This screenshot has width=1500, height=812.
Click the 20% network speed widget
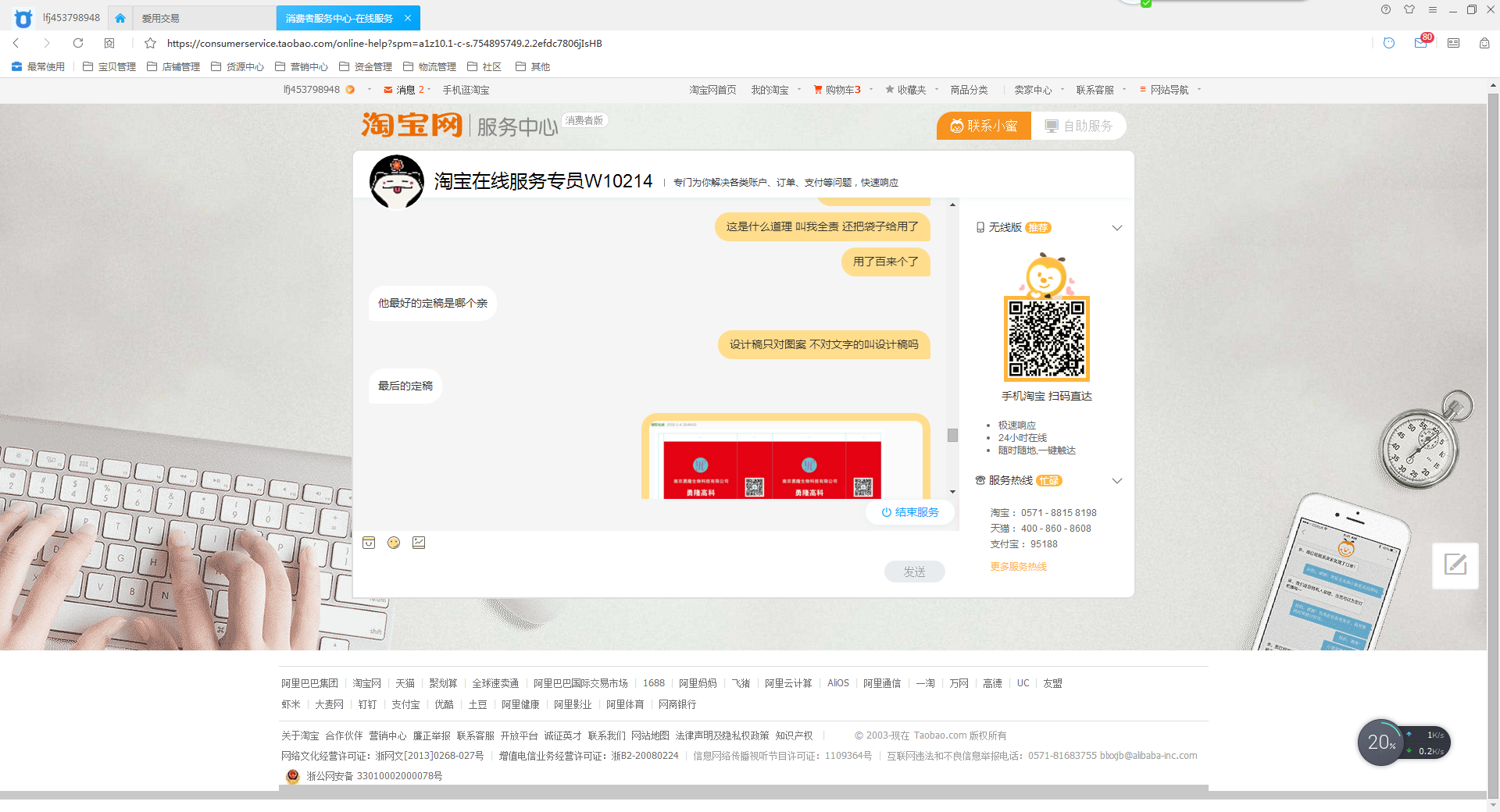tap(1403, 743)
